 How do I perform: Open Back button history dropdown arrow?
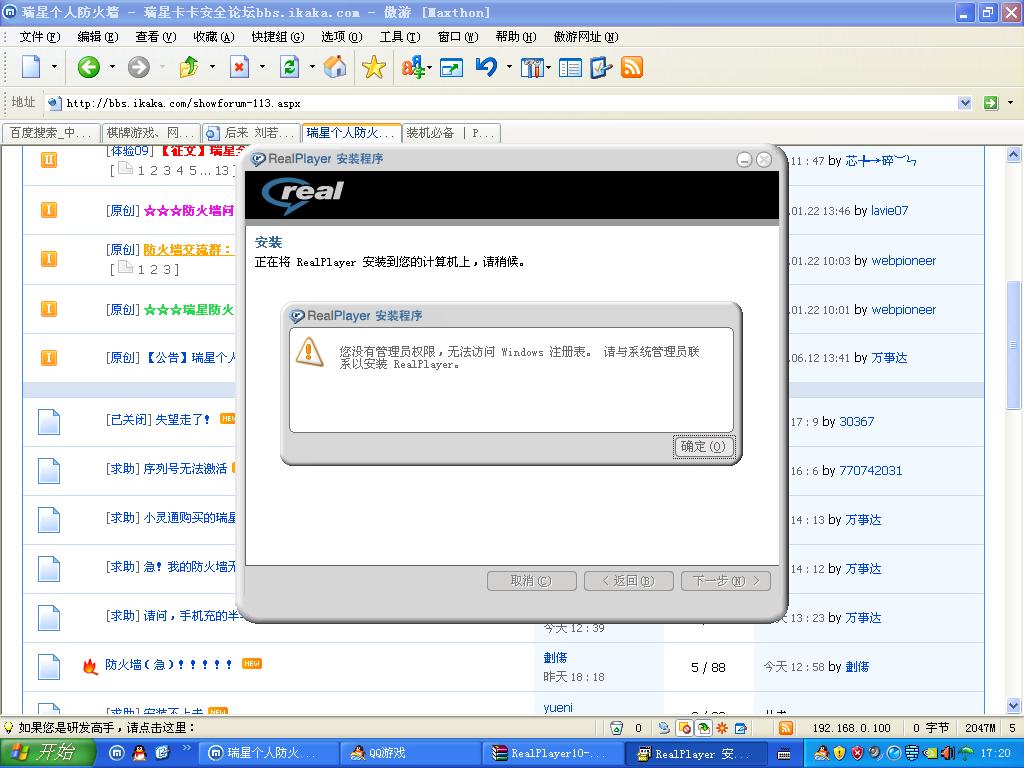(112, 67)
